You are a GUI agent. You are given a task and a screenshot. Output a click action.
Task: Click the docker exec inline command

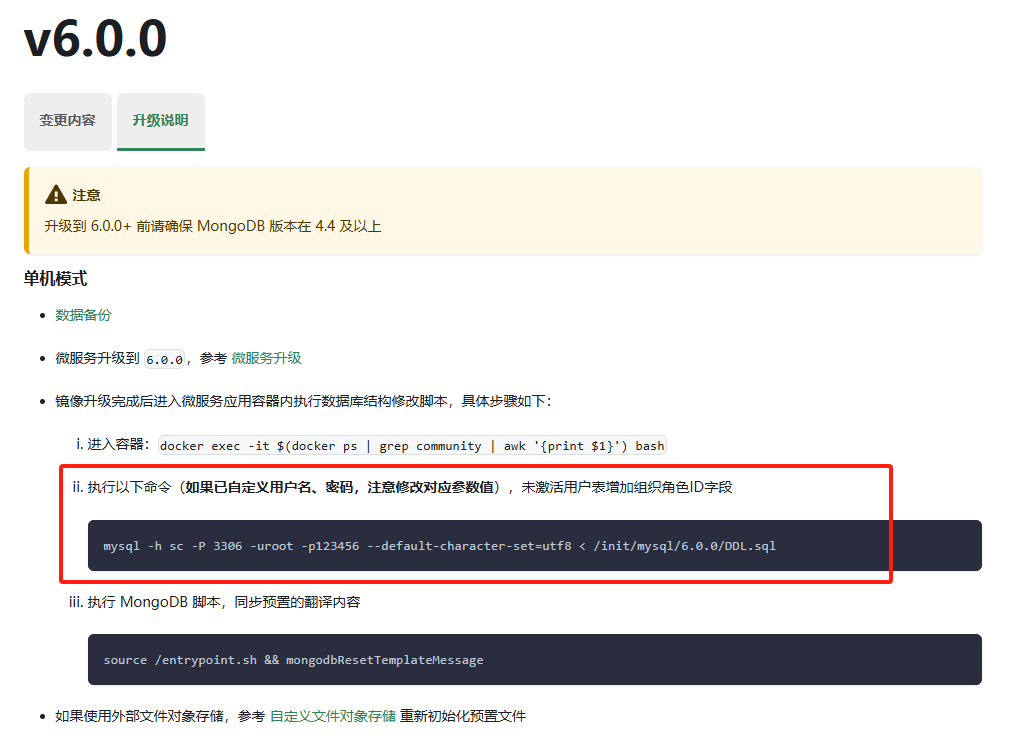(412, 445)
